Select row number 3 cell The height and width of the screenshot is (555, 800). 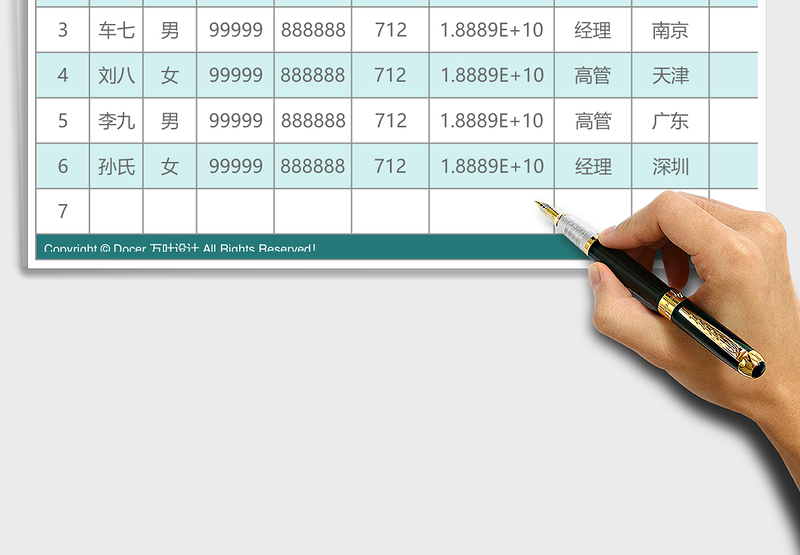(x=63, y=30)
